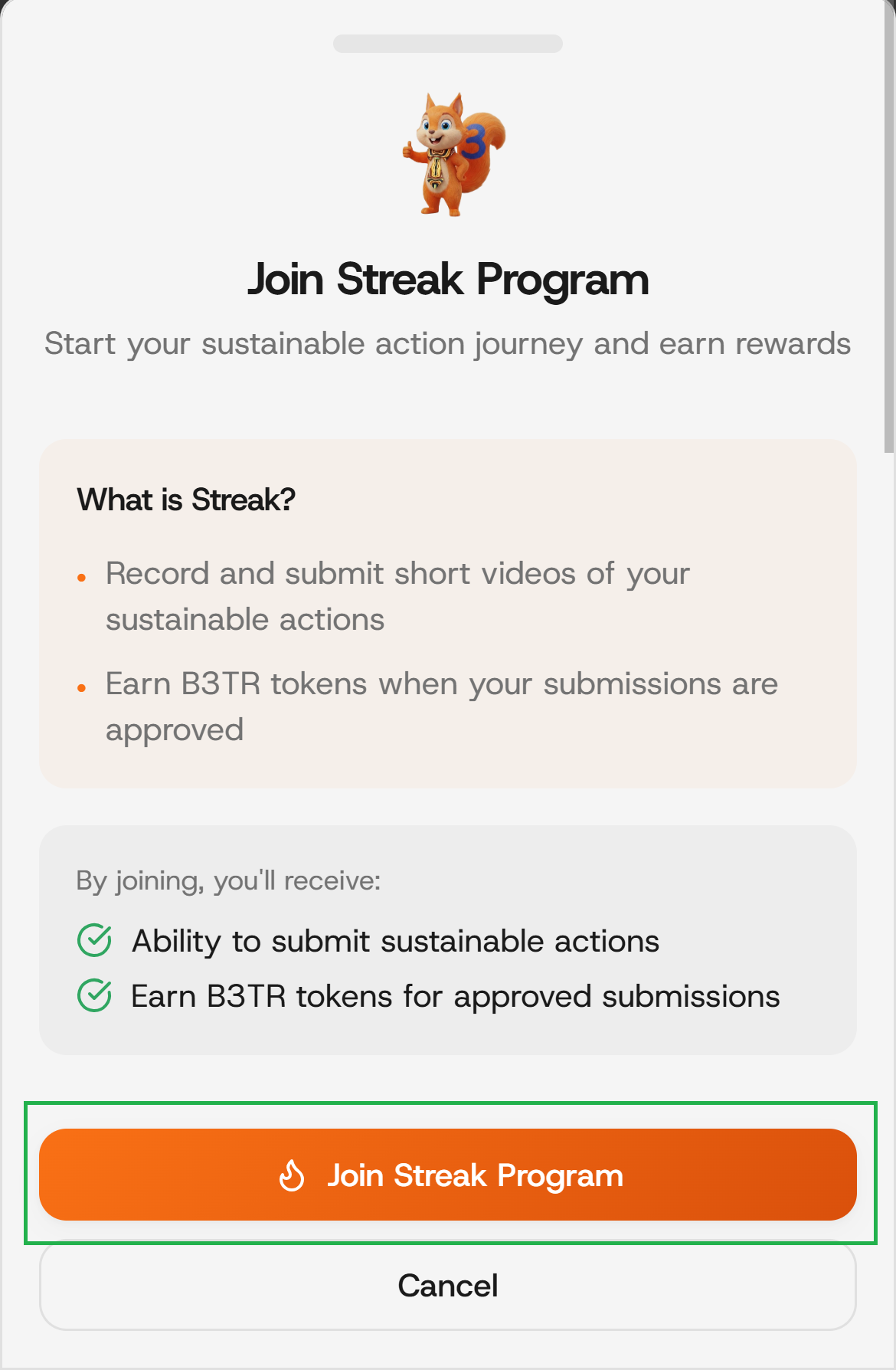Click the grey drag handle at sheet top
Viewport: 896px width, 1370px height.
[x=447, y=44]
